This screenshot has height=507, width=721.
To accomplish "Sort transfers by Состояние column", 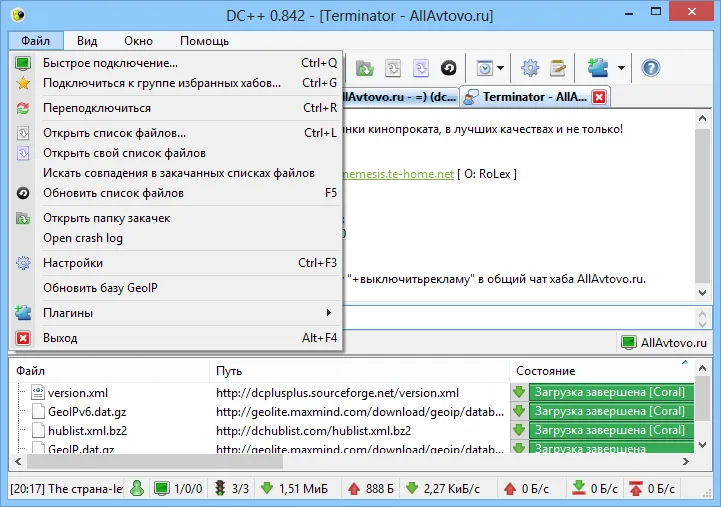I will click(x=602, y=371).
